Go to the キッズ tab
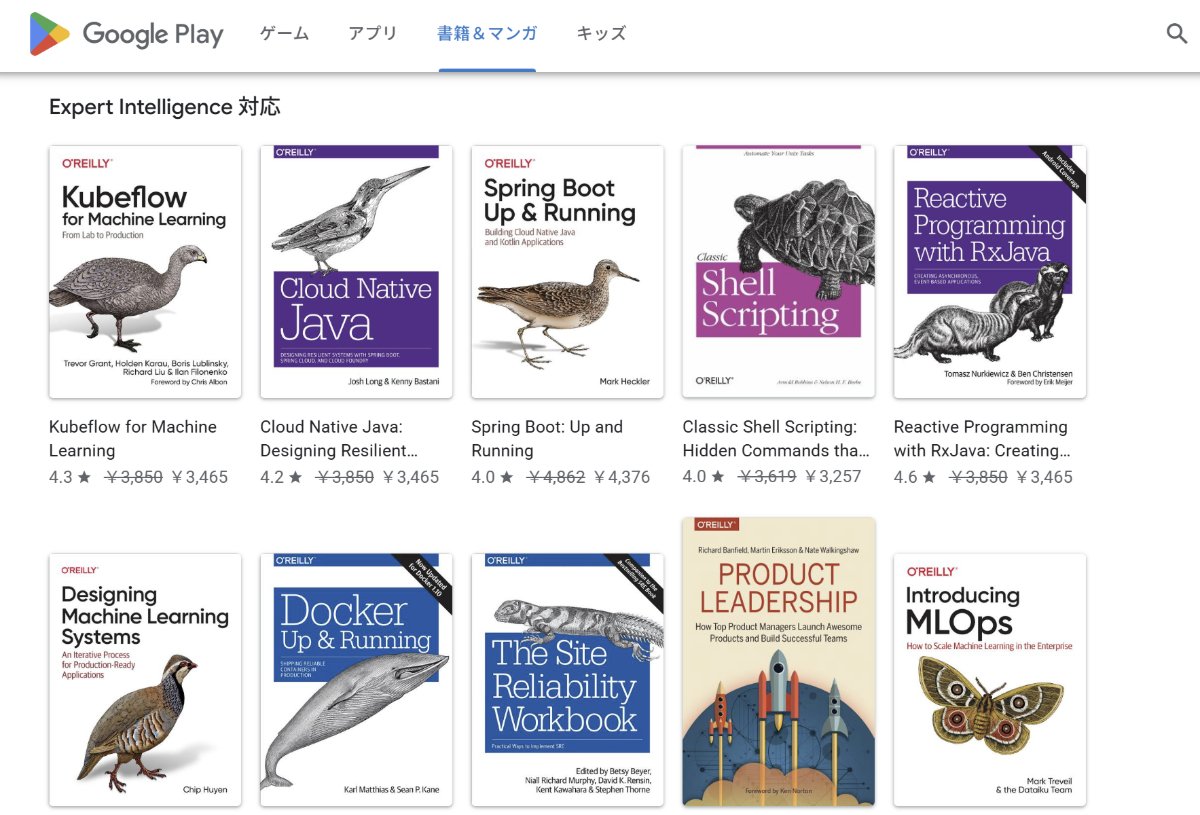This screenshot has width=1200, height=815. (601, 33)
